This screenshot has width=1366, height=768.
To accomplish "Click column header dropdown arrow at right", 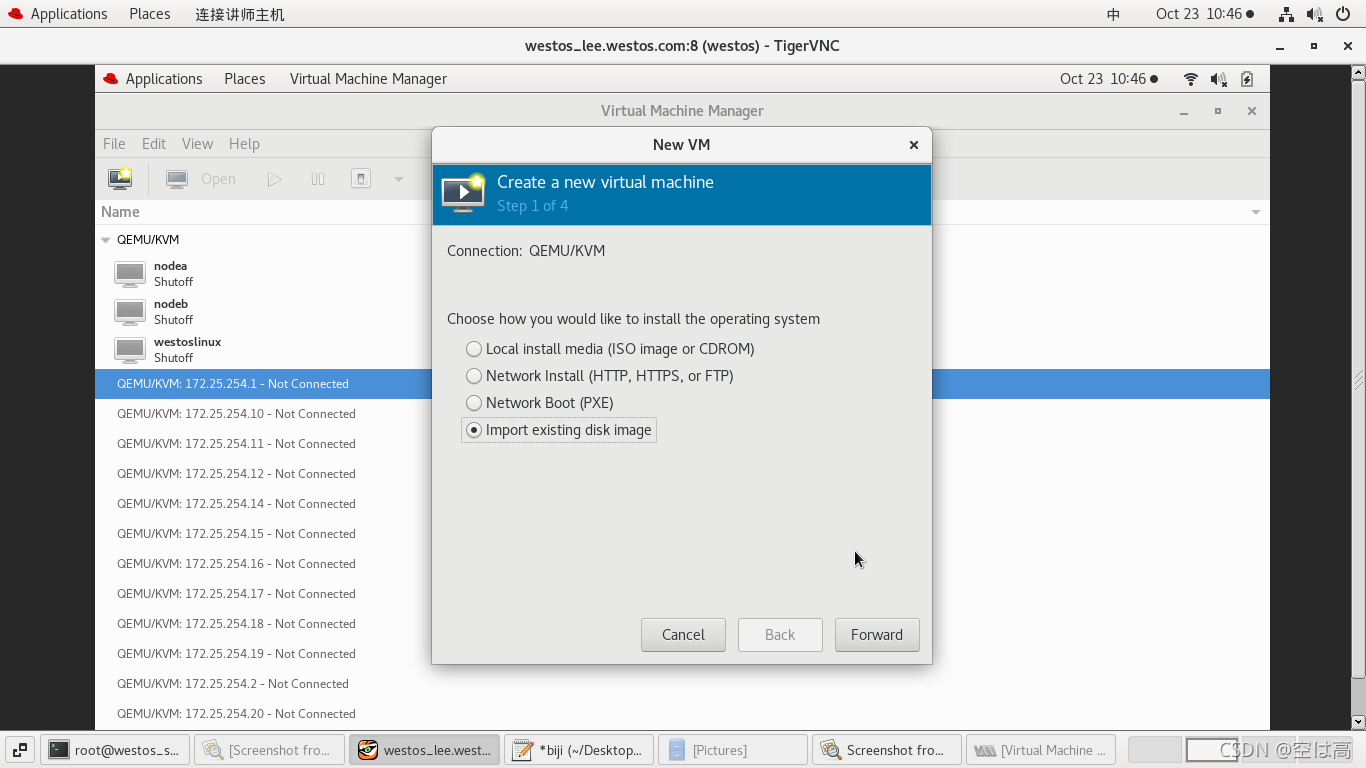I will (1256, 212).
